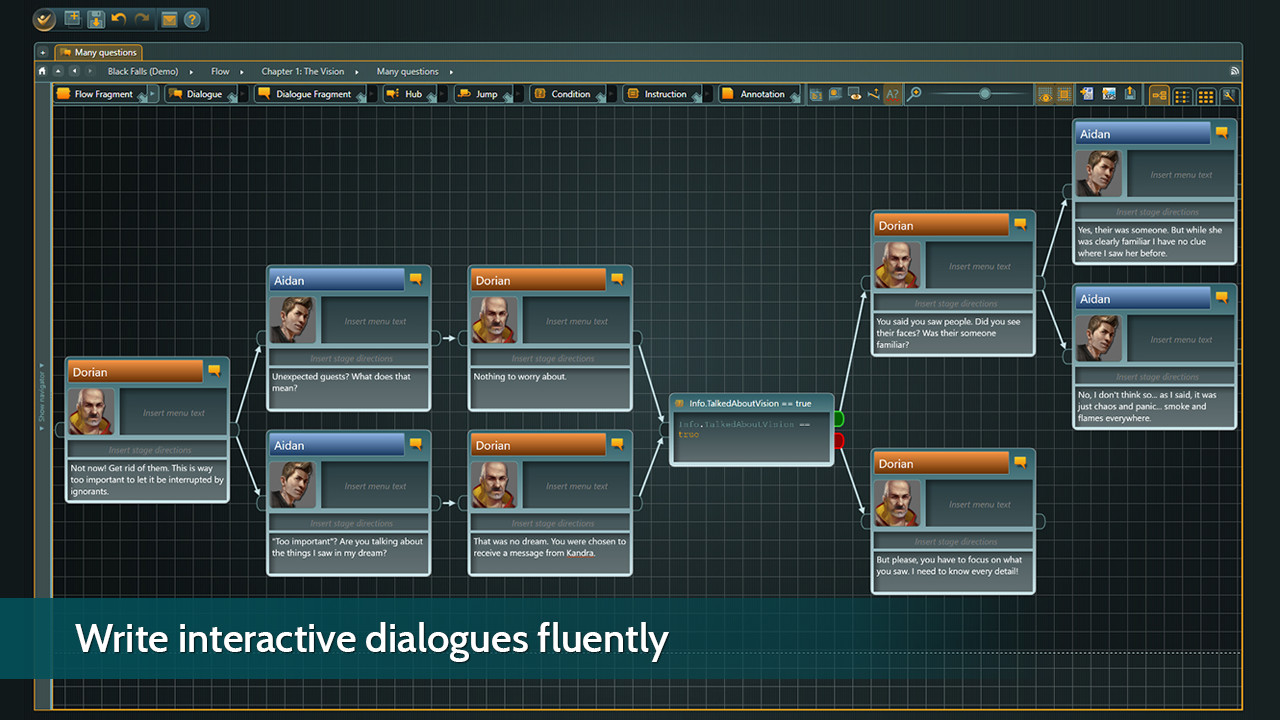This screenshot has height=720, width=1280.
Task: Click the Hub node button
Action: pyautogui.click(x=405, y=94)
